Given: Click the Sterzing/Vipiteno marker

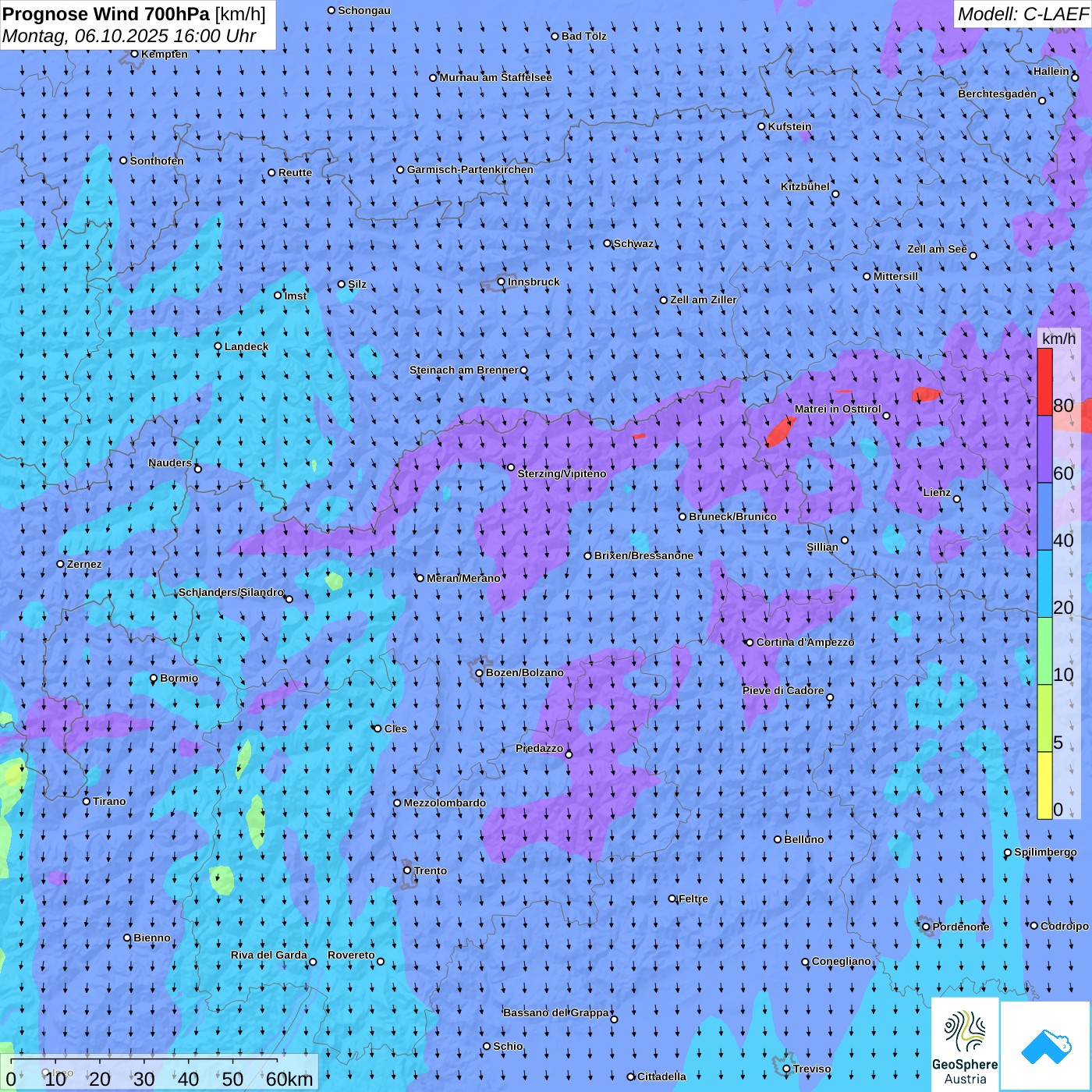Looking at the screenshot, I should click(x=511, y=467).
